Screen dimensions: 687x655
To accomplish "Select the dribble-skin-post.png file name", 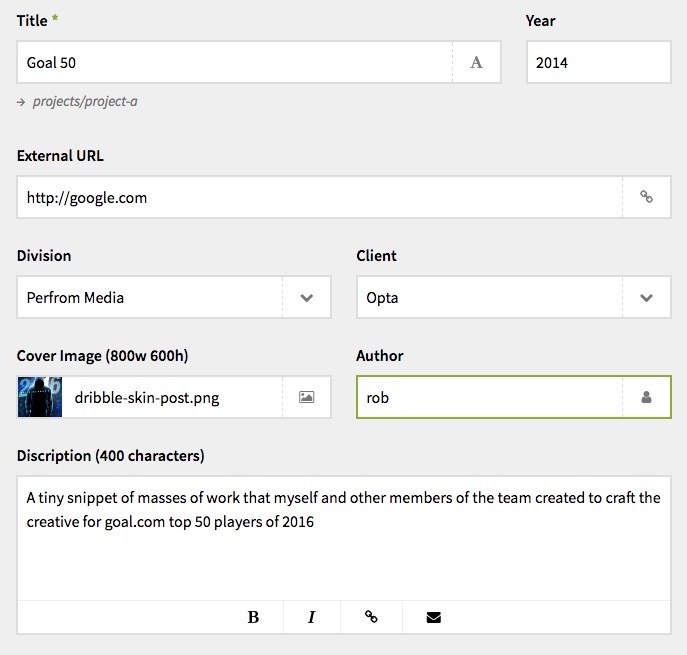I will click(147, 397).
